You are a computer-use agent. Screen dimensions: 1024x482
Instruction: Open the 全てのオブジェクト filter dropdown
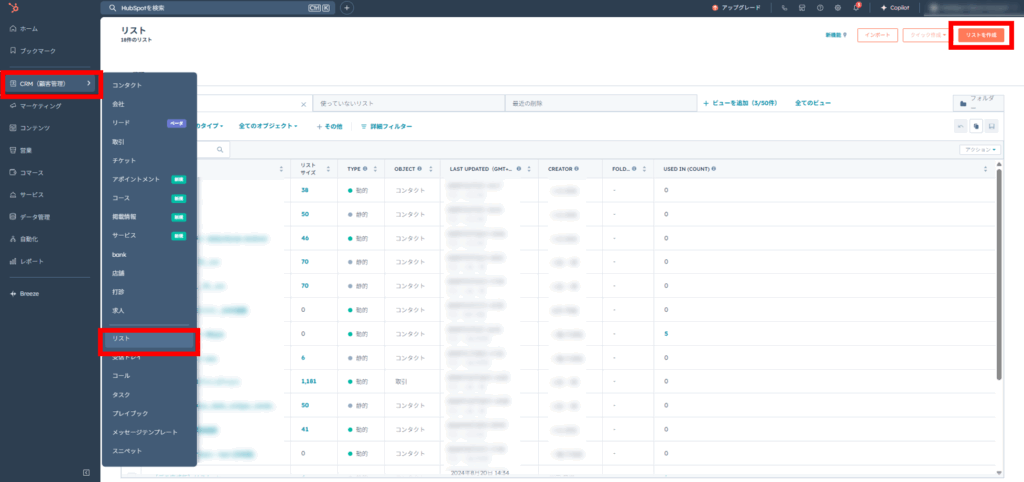click(x=268, y=126)
